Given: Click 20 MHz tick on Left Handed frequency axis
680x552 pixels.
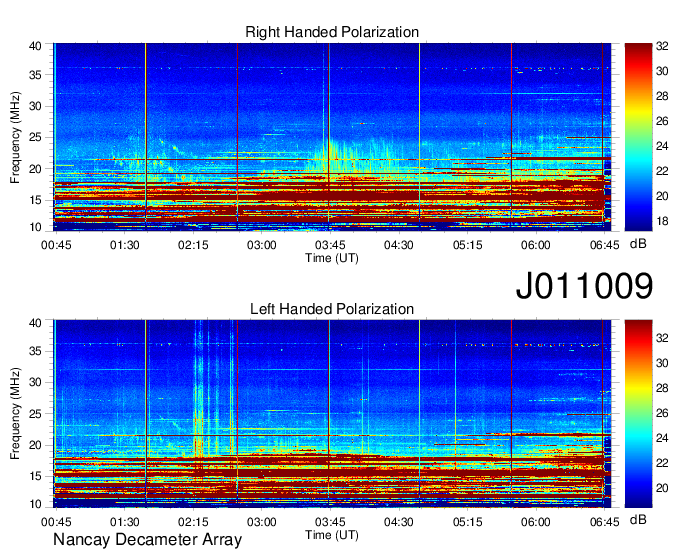Looking at the screenshot, I should 35,445.
